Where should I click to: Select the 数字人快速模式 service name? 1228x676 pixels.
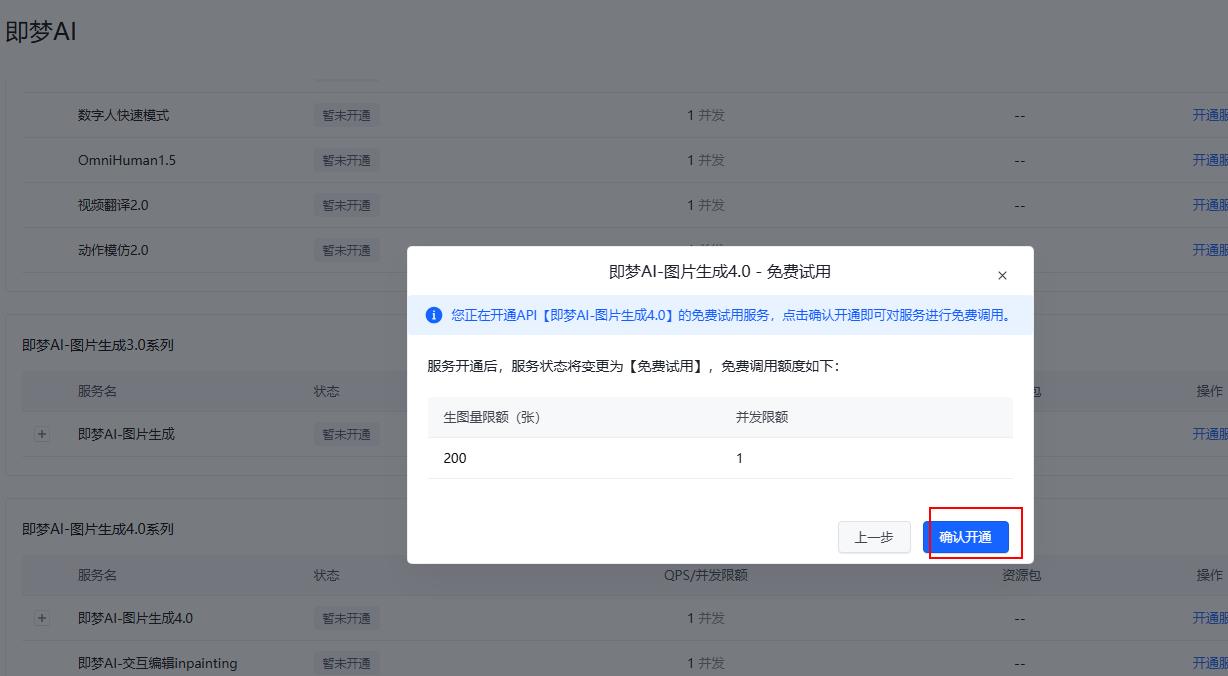point(124,115)
